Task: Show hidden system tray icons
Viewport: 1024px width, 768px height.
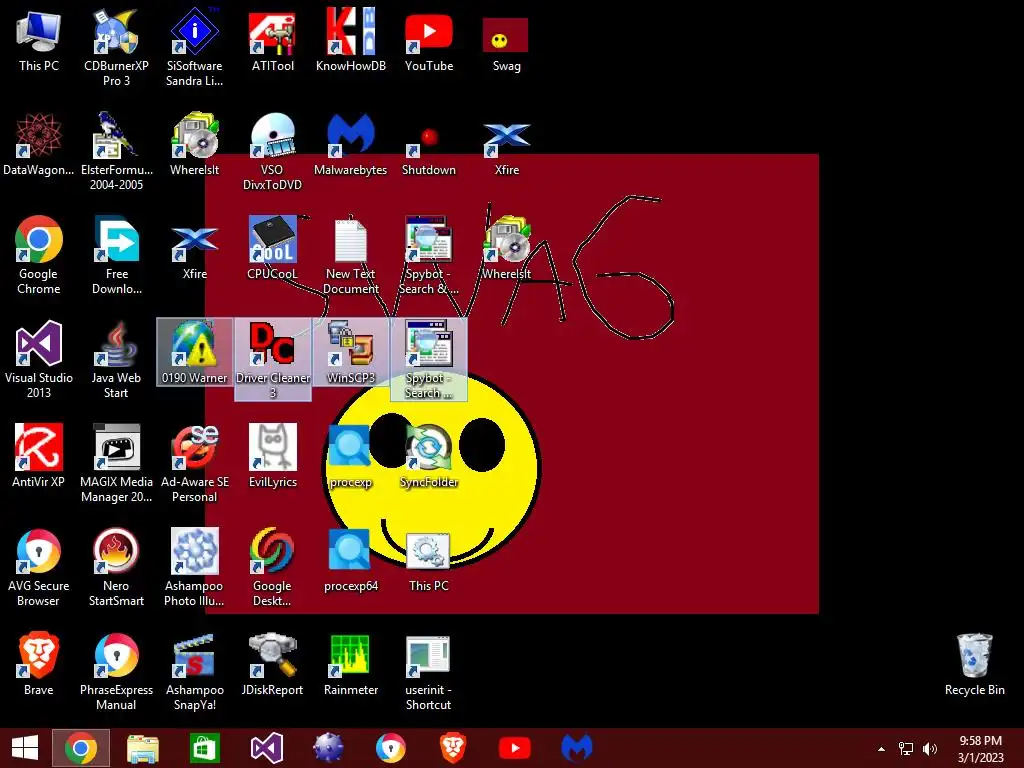Action: tap(882, 749)
